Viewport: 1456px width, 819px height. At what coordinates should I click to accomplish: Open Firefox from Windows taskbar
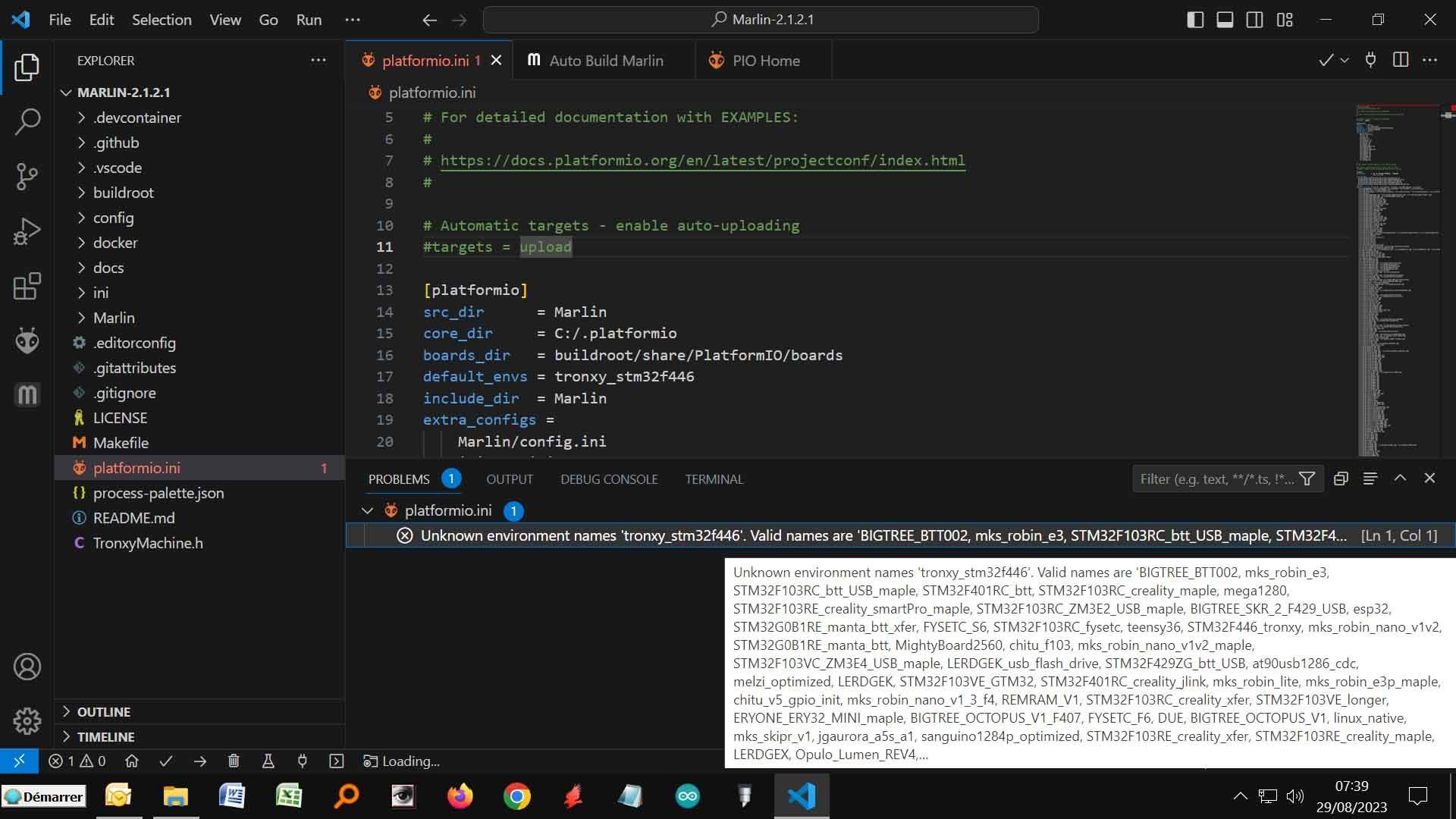[460, 796]
